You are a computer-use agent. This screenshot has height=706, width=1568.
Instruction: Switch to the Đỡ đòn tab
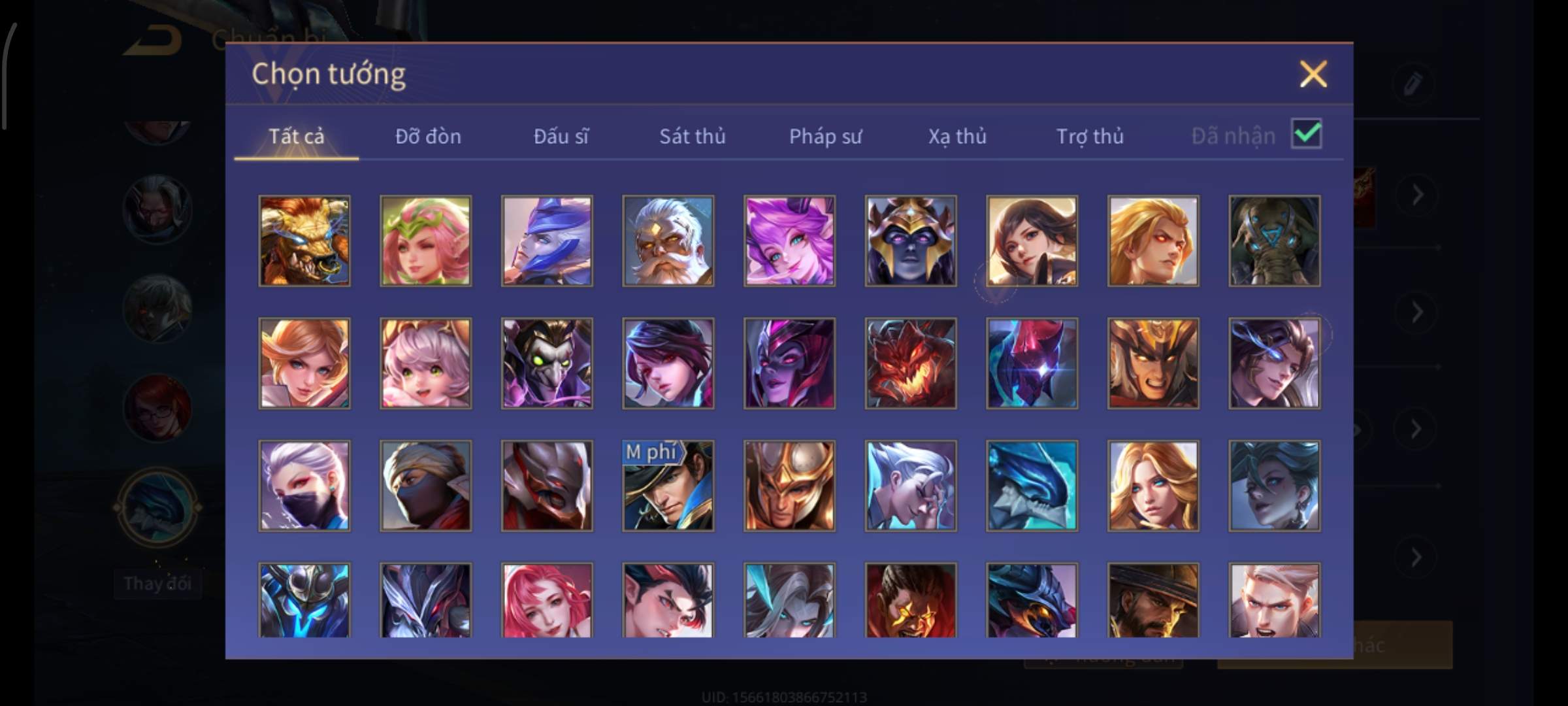click(428, 136)
